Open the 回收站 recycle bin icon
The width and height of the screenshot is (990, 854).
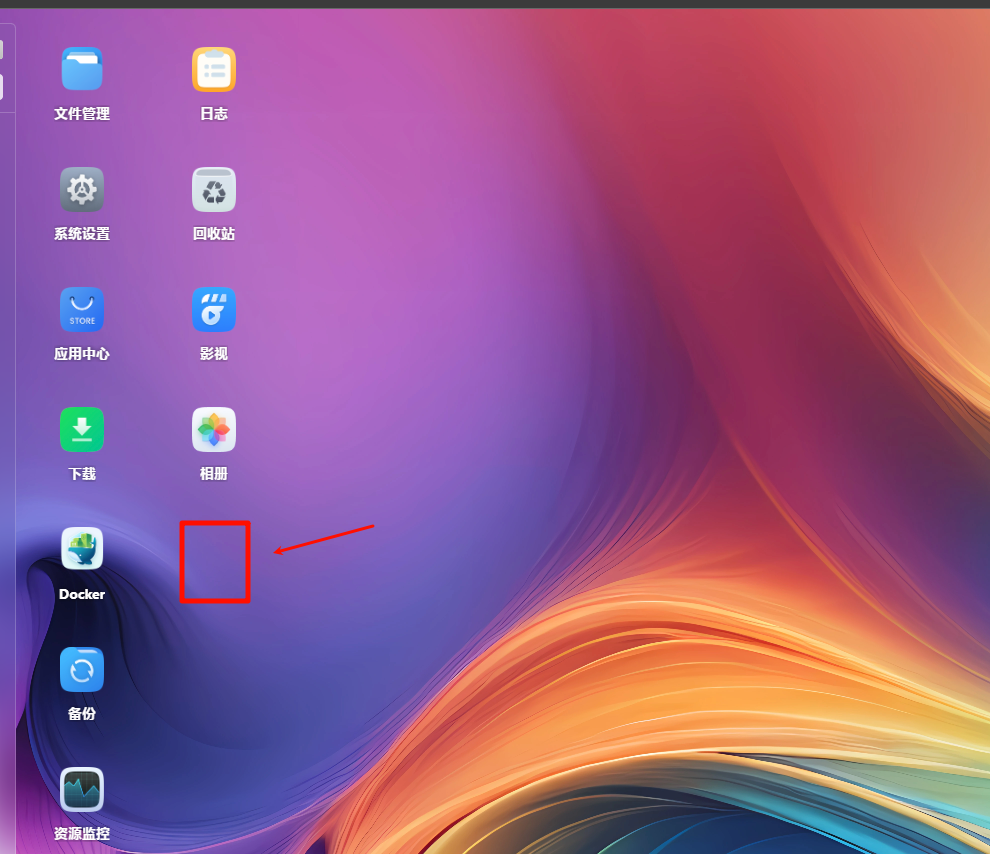click(214, 189)
